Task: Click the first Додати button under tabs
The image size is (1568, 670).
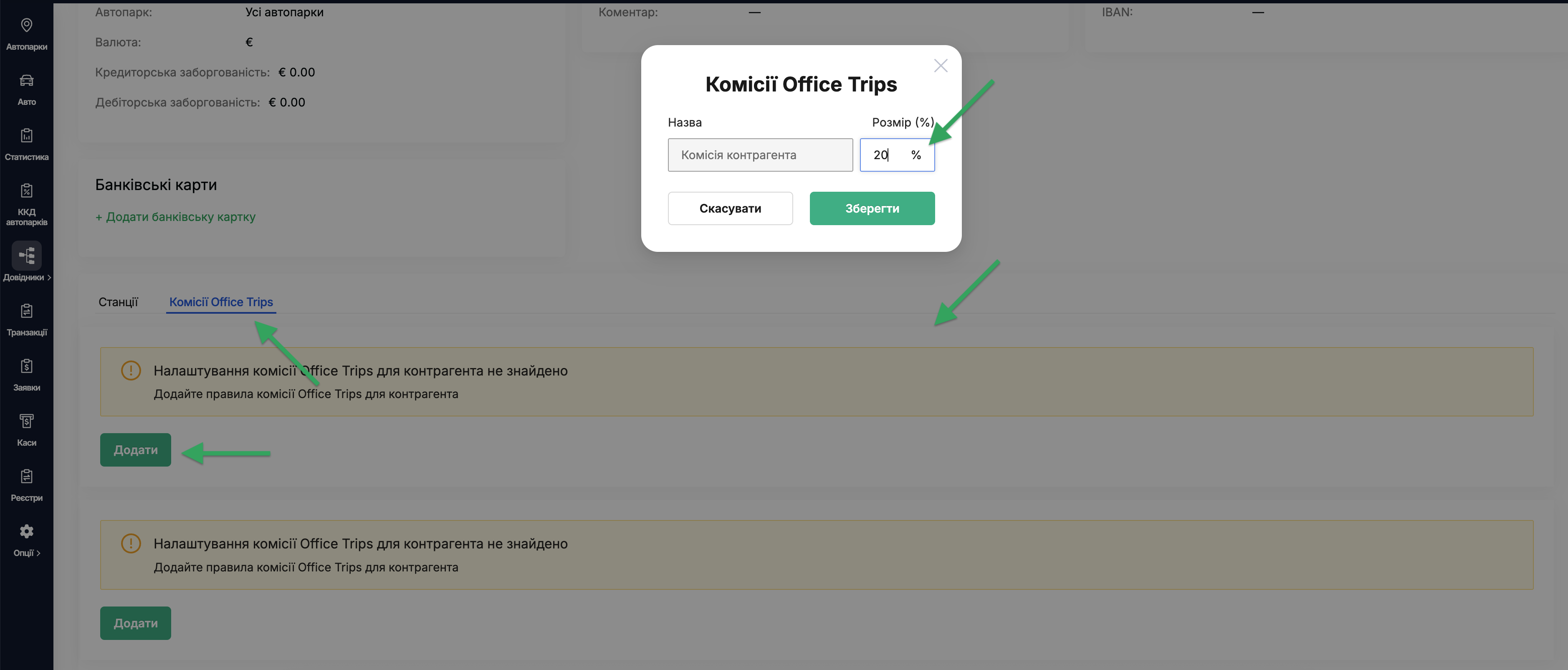Action: (x=135, y=449)
